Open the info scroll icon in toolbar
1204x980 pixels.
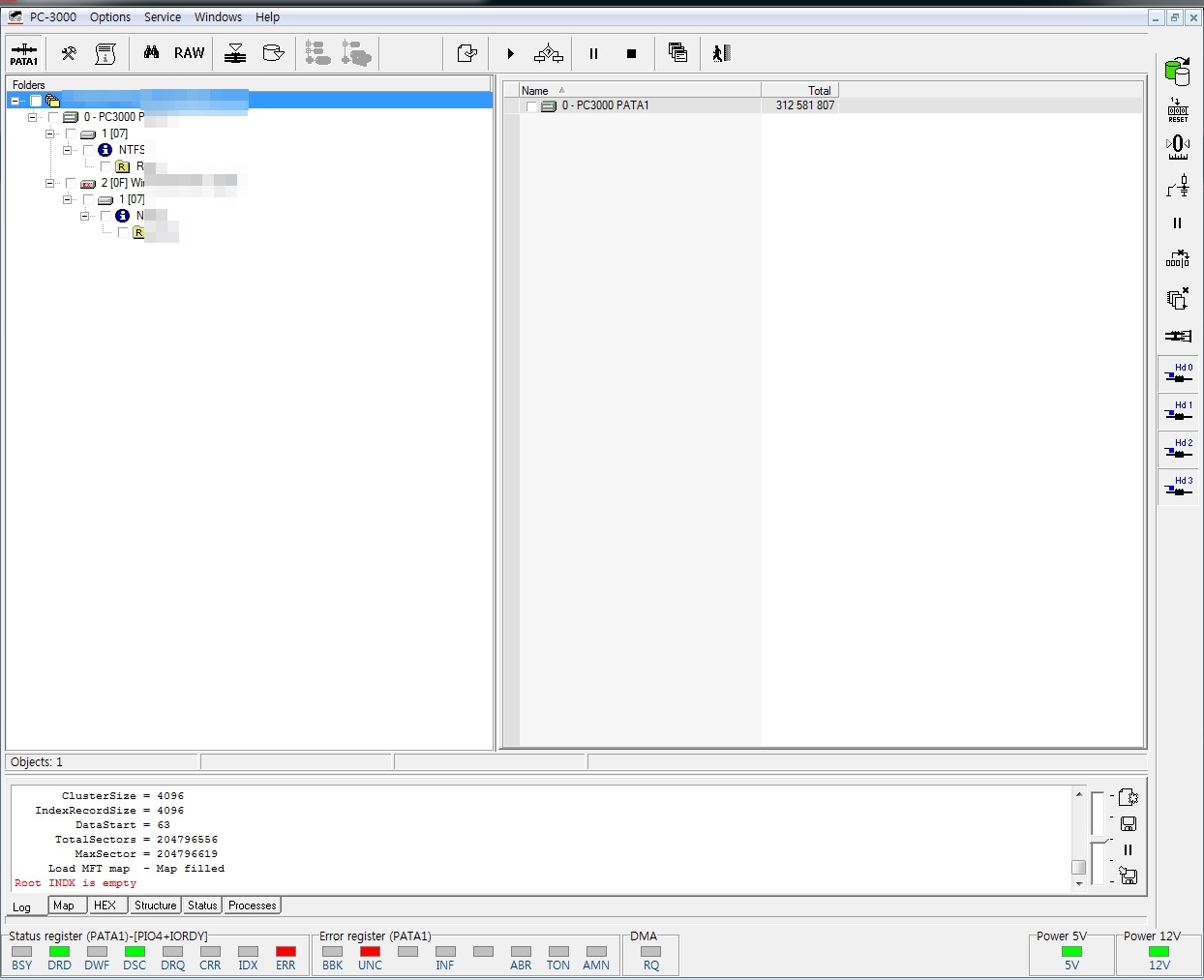(105, 53)
